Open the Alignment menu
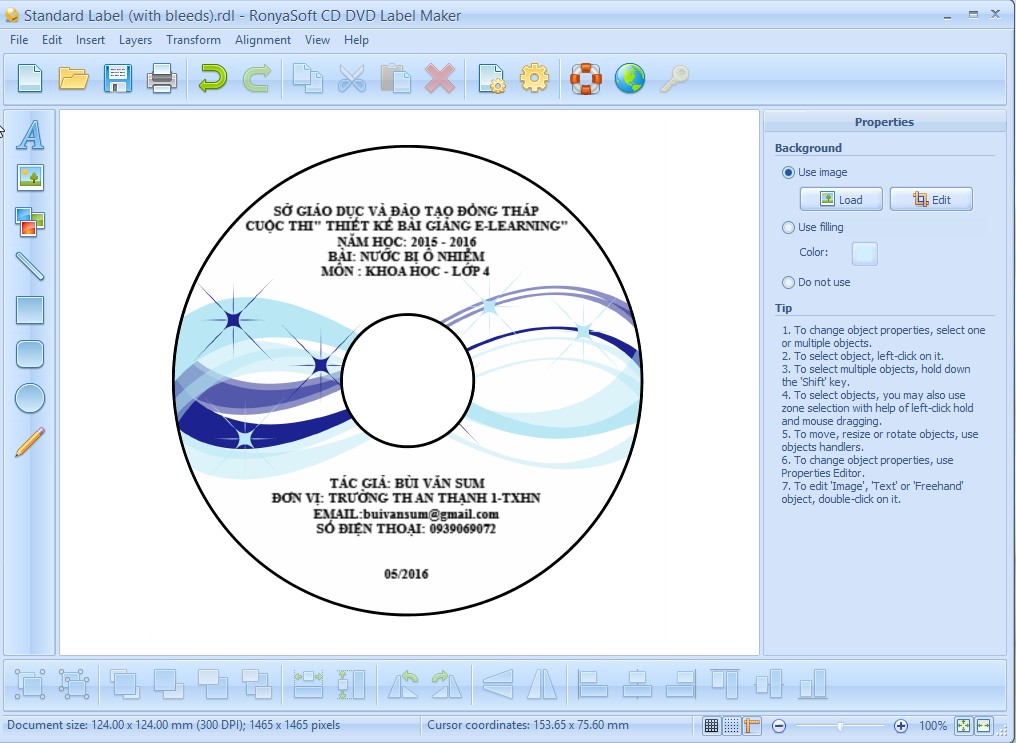The height and width of the screenshot is (743, 1016). [262, 40]
